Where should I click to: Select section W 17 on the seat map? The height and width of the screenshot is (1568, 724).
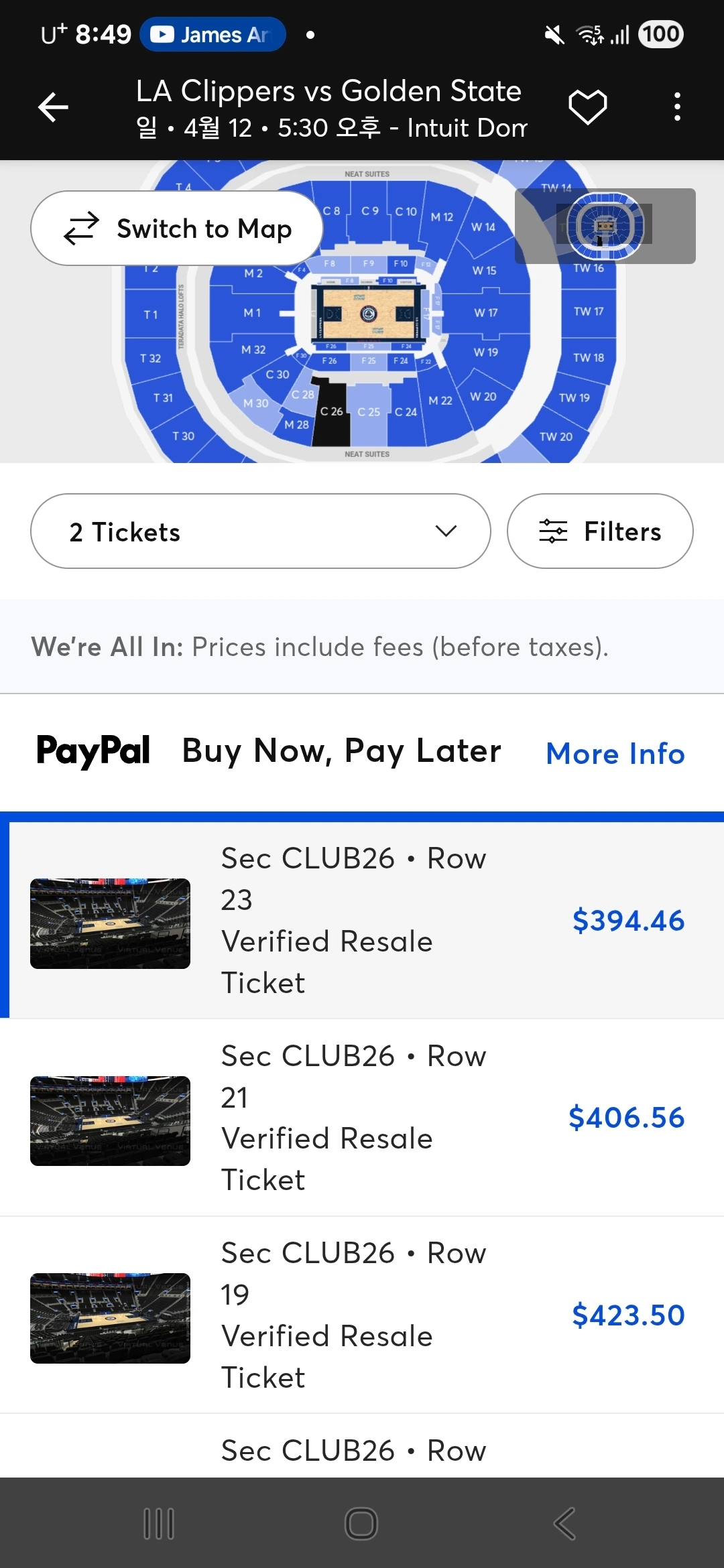[486, 313]
